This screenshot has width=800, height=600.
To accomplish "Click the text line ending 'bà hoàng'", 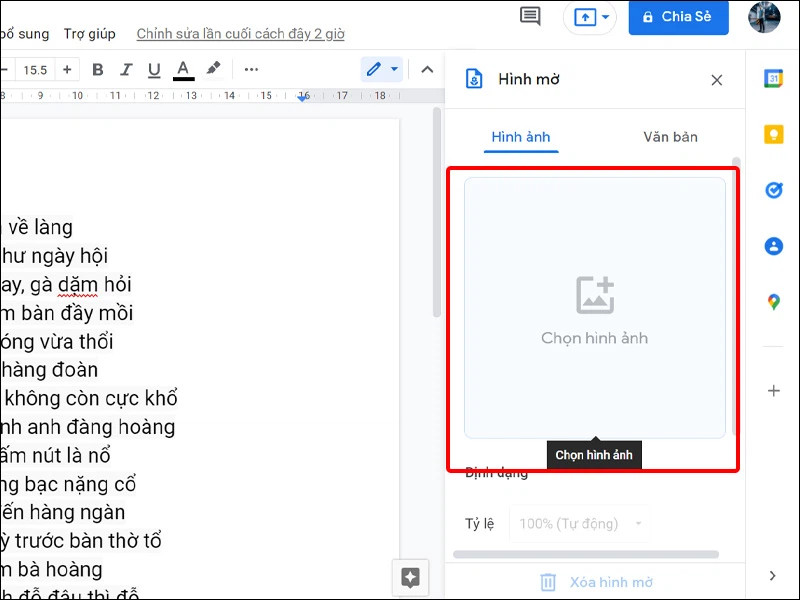I will coord(51,569).
